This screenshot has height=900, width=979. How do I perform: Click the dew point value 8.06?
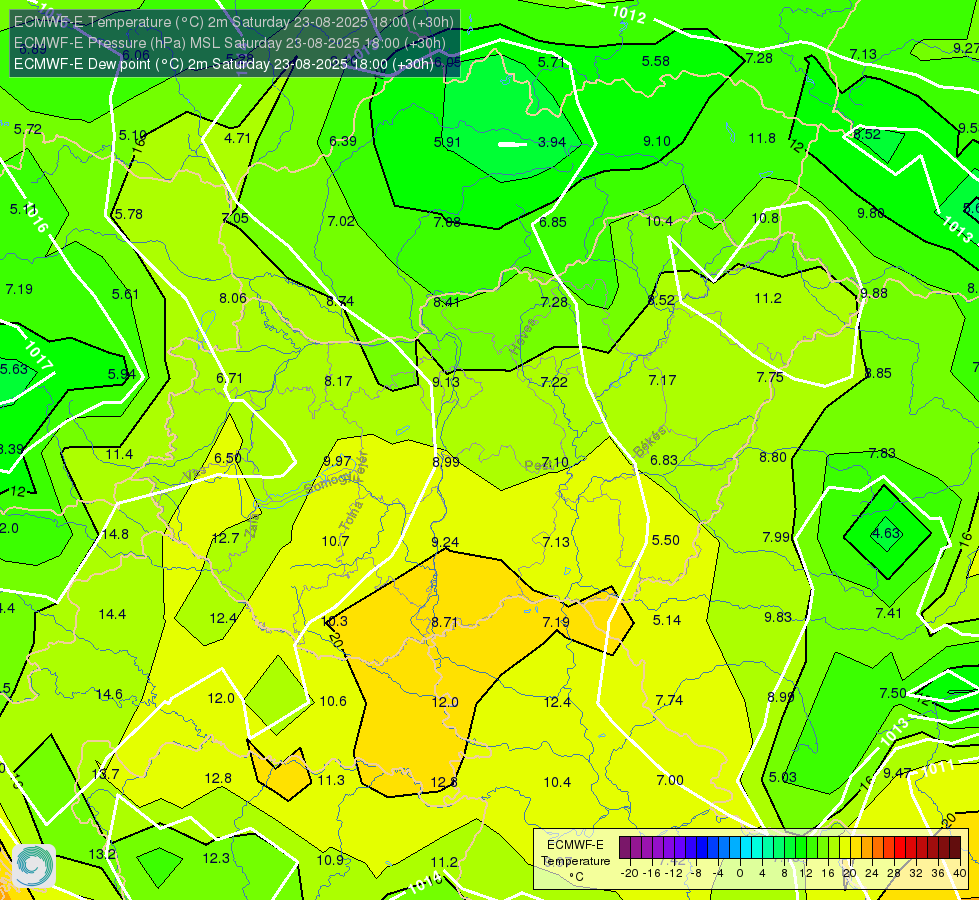pos(233,299)
